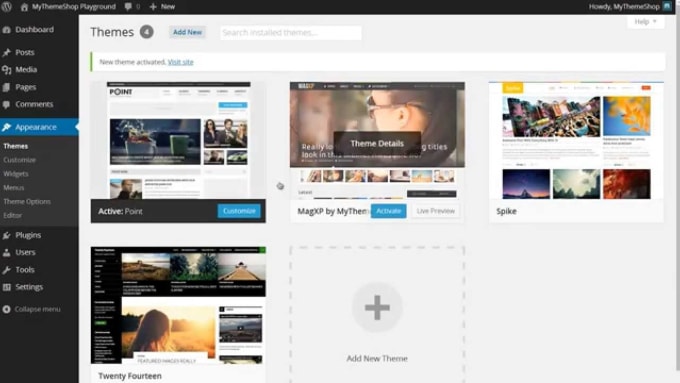Viewport: 680px width, 383px height.
Task: Open the Widgets submenu item
Action: pyautogui.click(x=16, y=174)
